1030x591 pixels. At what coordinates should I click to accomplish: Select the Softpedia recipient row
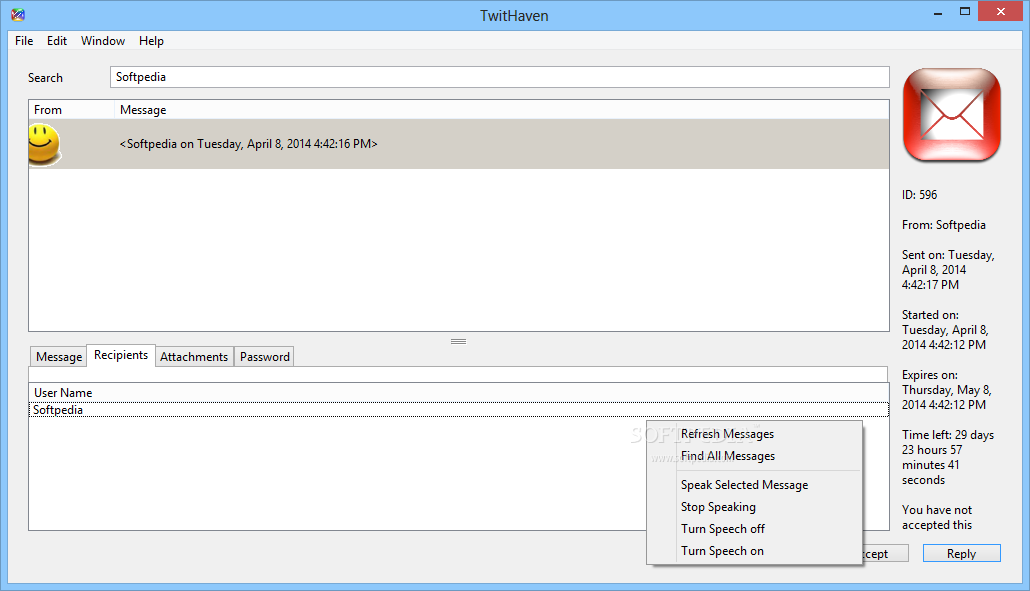point(459,410)
